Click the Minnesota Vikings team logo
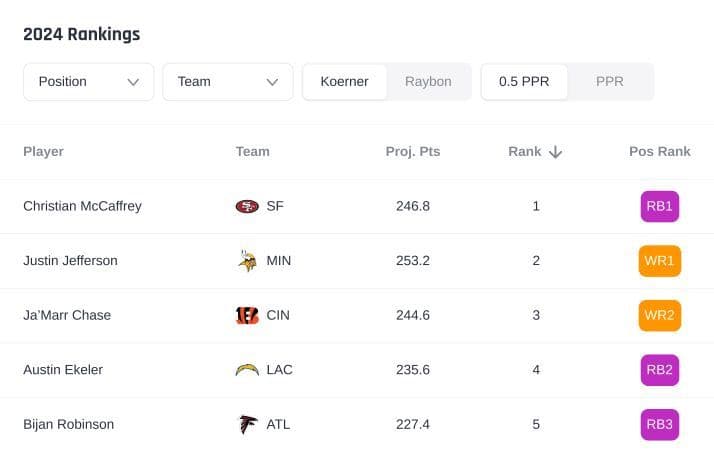The height and width of the screenshot is (452, 714). [x=246, y=261]
